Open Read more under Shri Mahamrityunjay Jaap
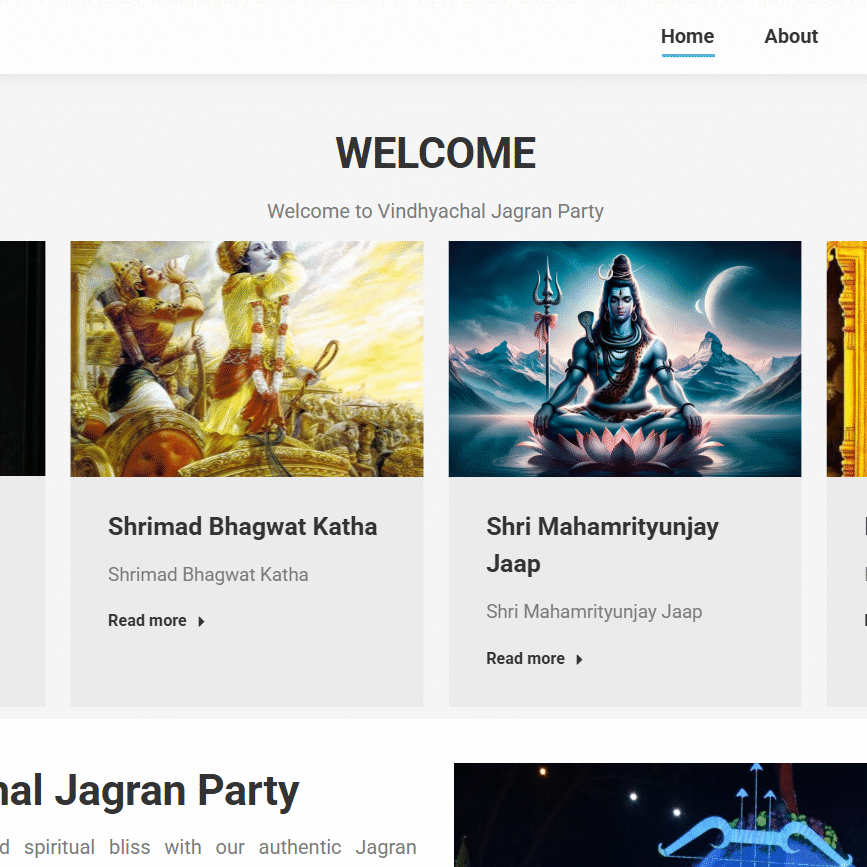 [x=526, y=659]
